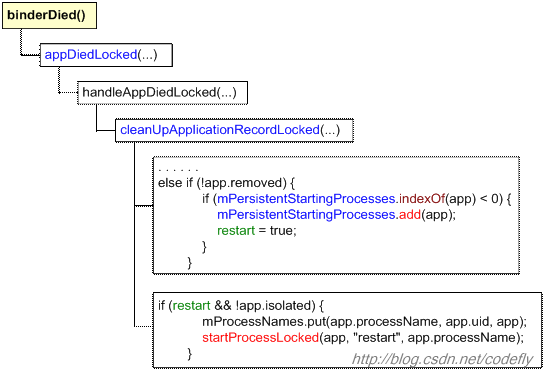Select the appDiedLocked(...) node
Image resolution: width=544 pixels, height=370 pixels.
click(106, 55)
